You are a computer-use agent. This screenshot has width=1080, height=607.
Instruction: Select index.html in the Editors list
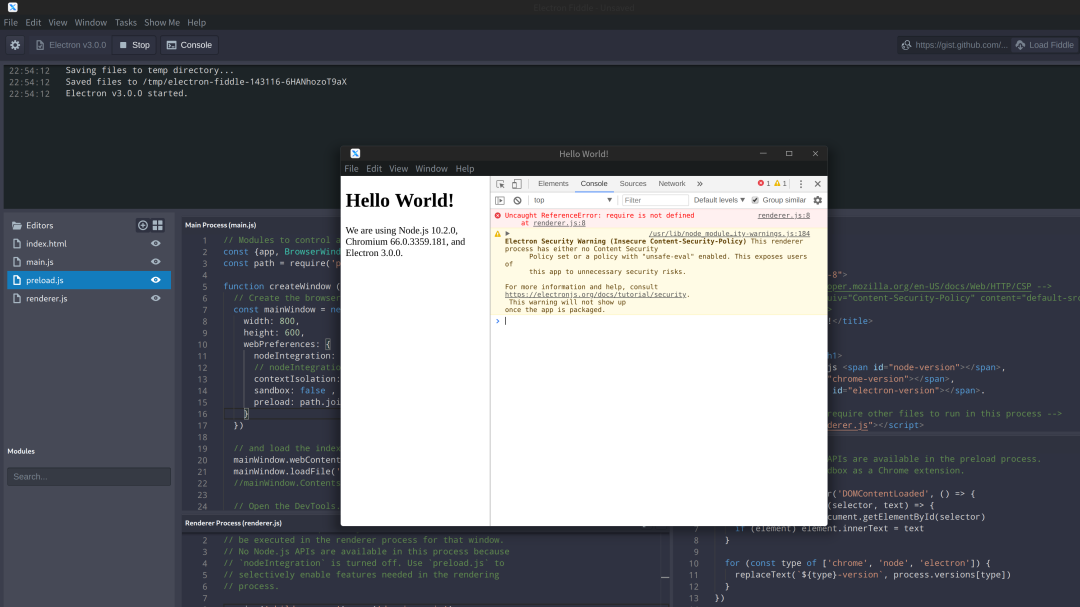[x=89, y=243]
